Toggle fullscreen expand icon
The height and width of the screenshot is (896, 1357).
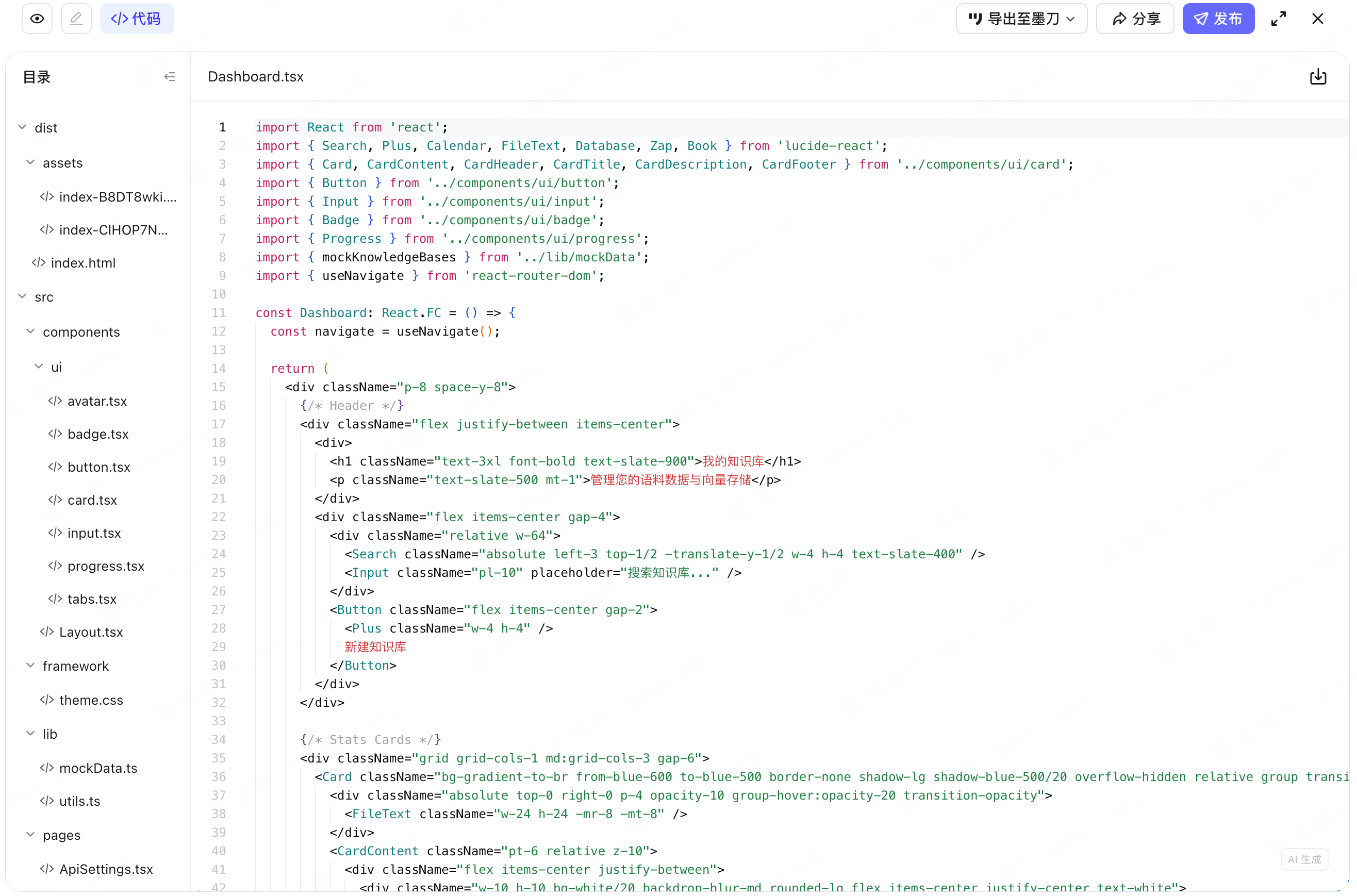1279,19
